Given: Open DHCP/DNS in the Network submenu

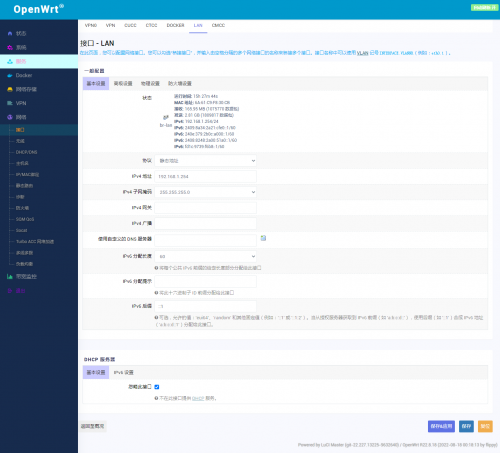Looking at the screenshot, I should coord(27,152).
